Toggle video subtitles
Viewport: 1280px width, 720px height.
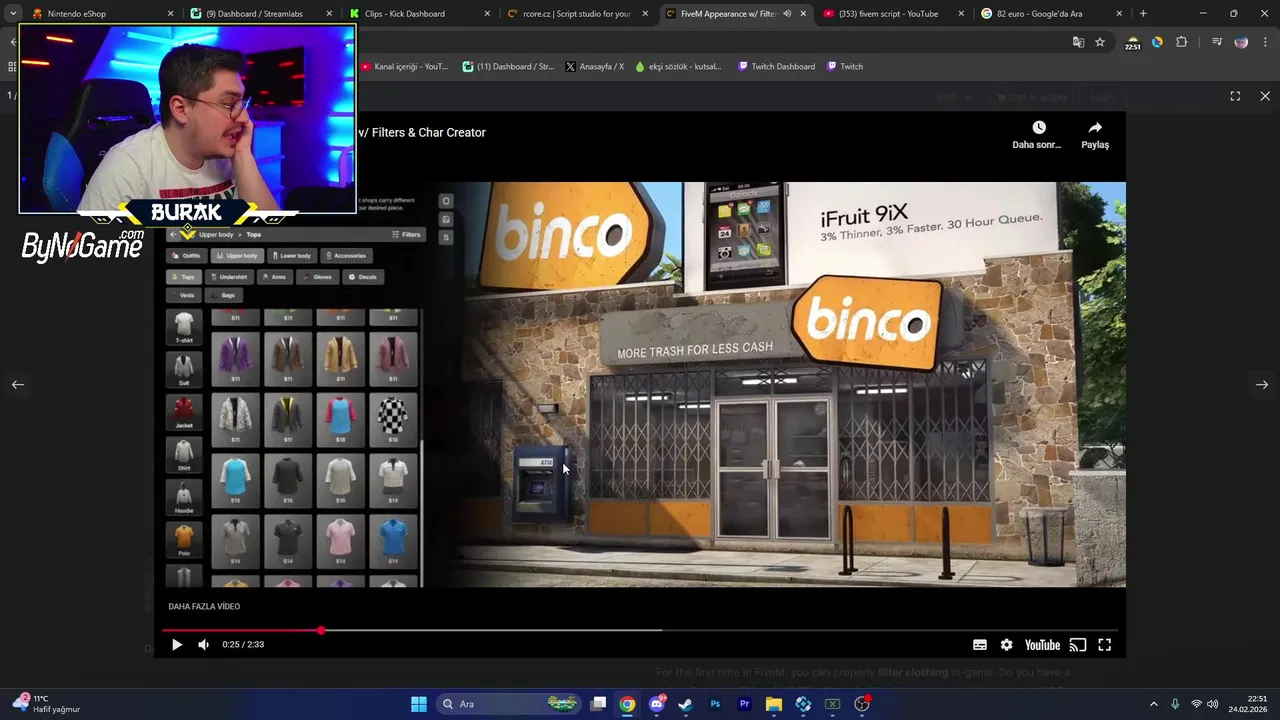(x=980, y=645)
